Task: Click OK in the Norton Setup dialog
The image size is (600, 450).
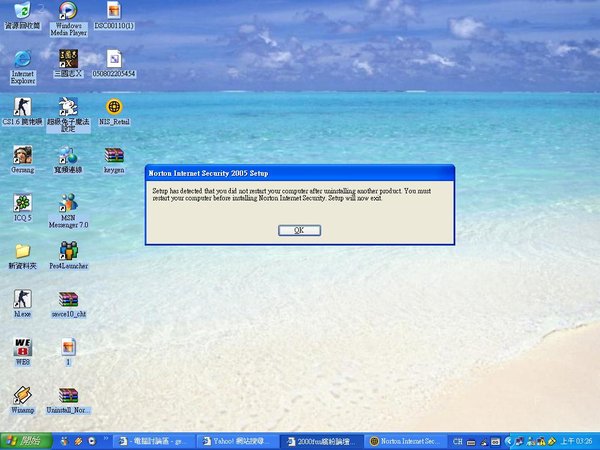Action: point(299,230)
